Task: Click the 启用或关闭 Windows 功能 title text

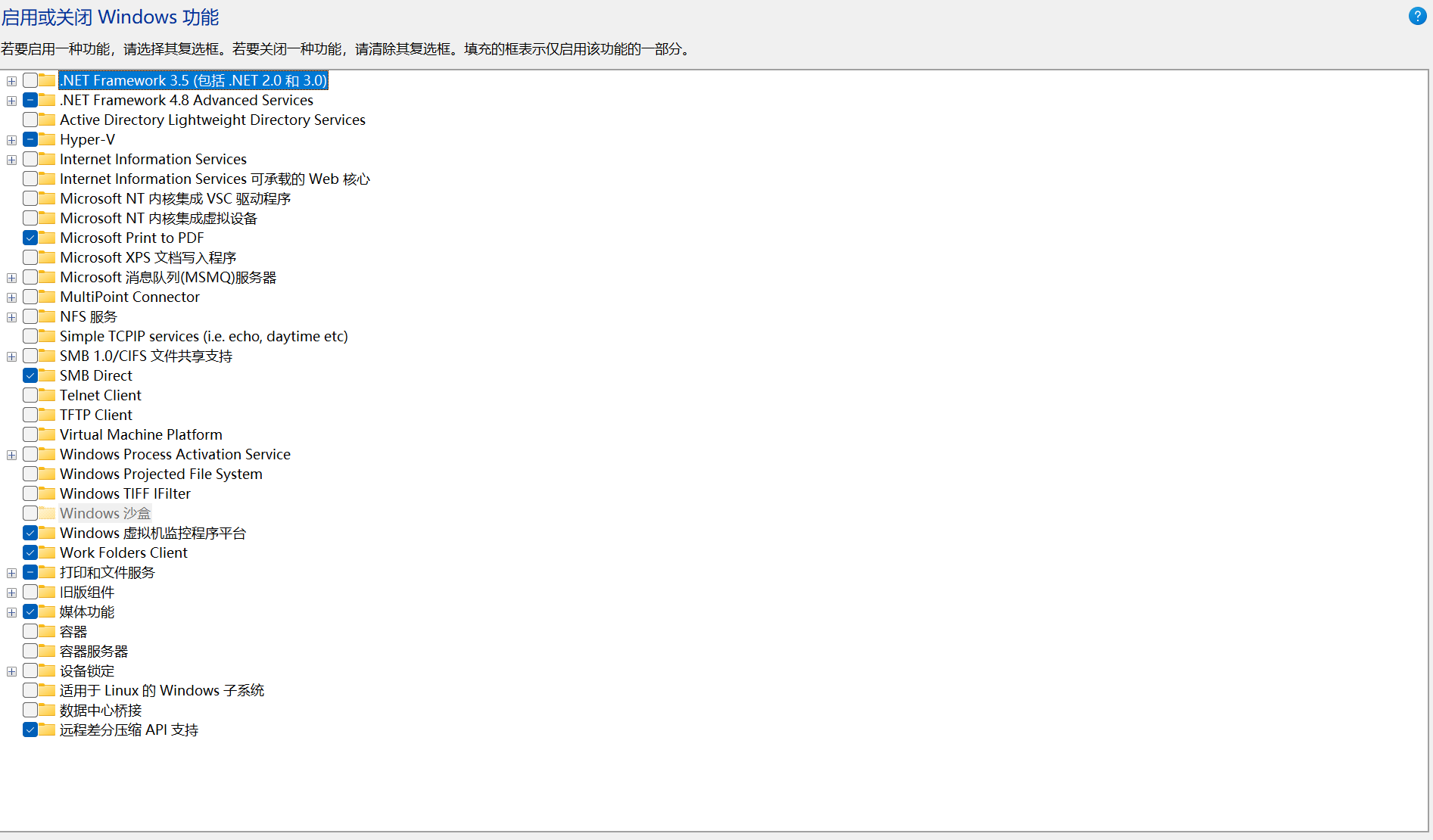Action: click(x=111, y=17)
